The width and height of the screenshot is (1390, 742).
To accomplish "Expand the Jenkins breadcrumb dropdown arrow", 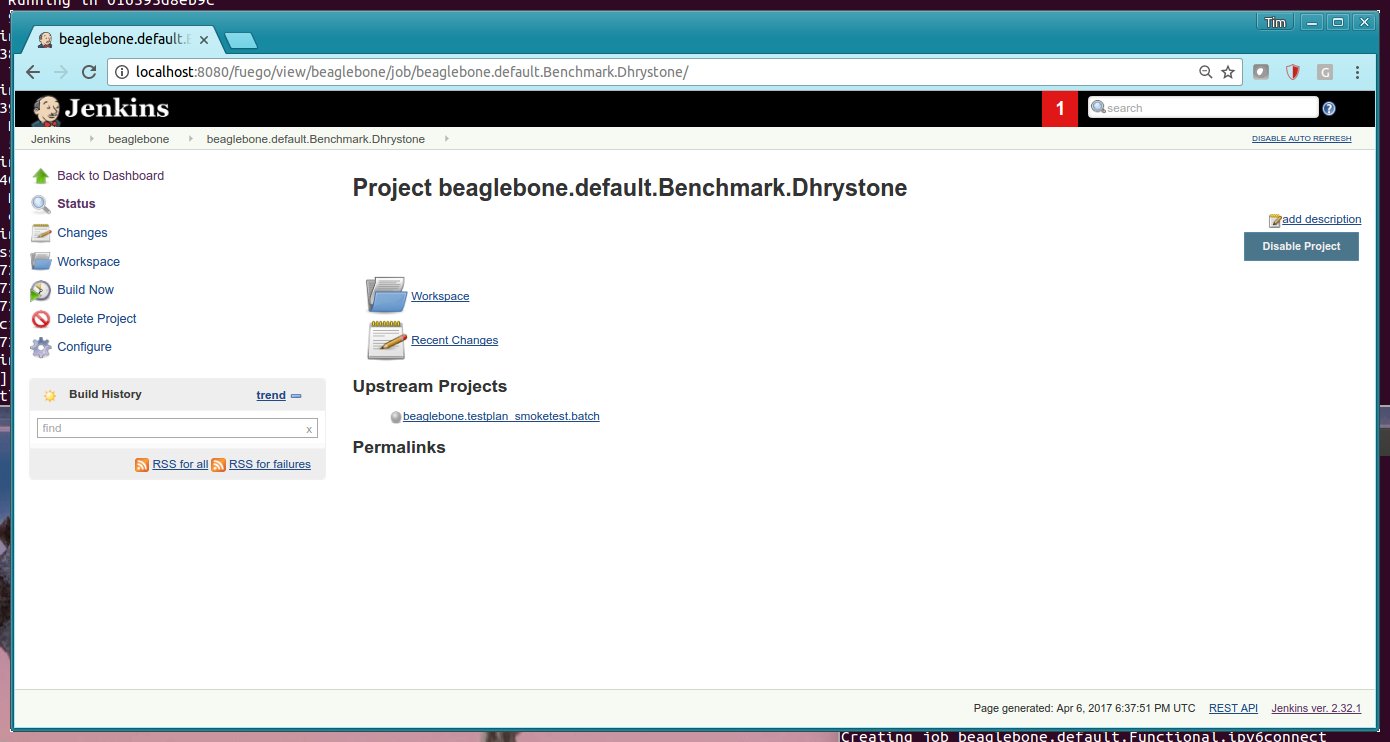I will click(x=91, y=139).
